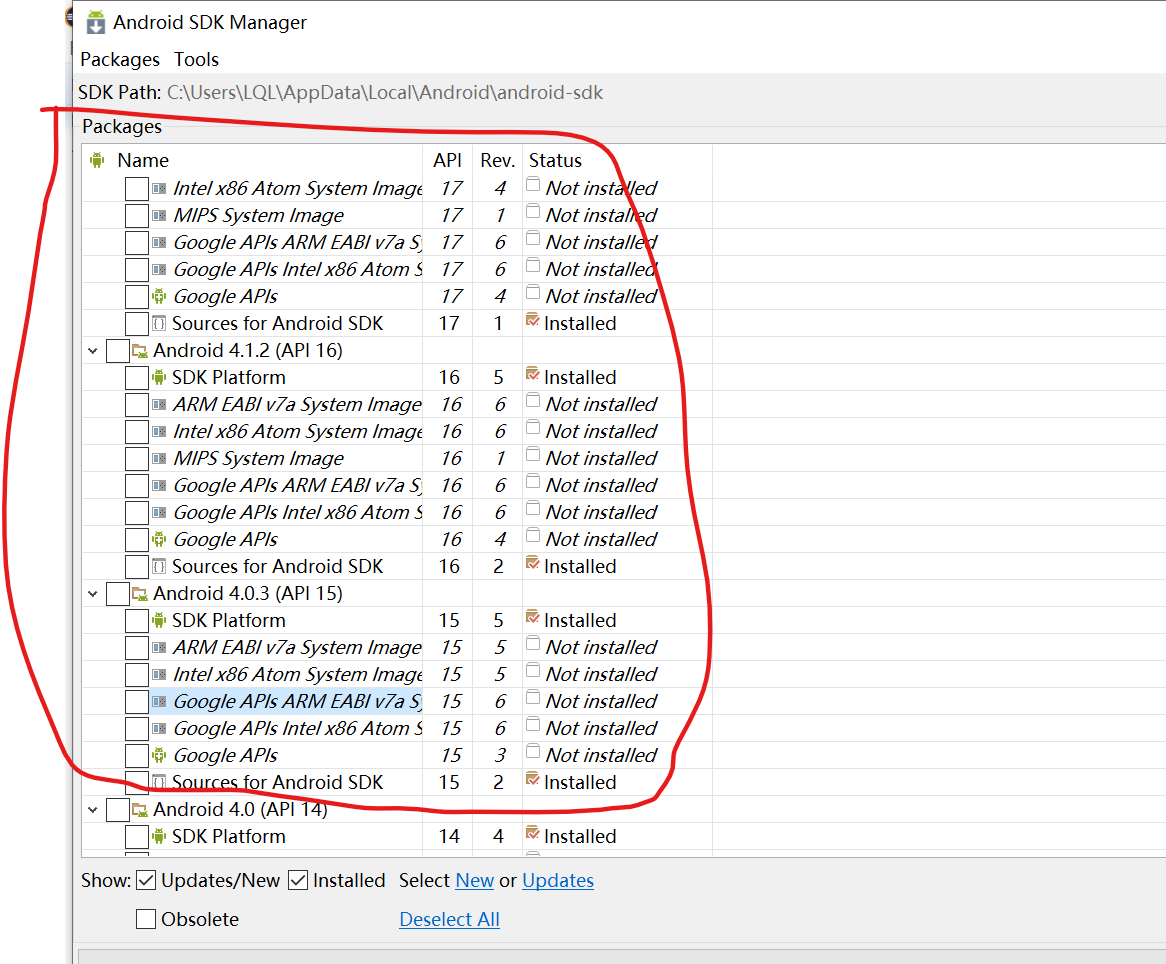Select the Android 4.1.2 (API 16) row
The width and height of the screenshot is (1166, 964).
point(248,350)
